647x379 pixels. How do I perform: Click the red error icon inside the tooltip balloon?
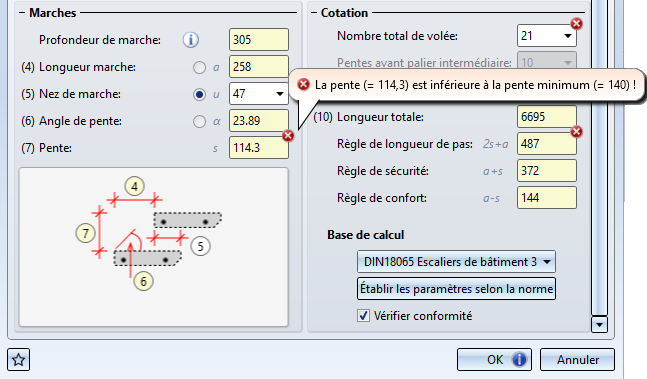click(304, 85)
